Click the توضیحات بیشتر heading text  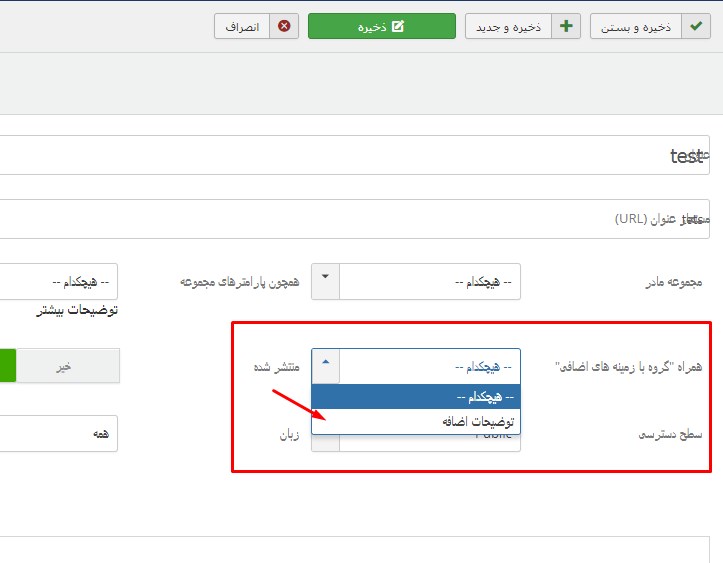(77, 310)
